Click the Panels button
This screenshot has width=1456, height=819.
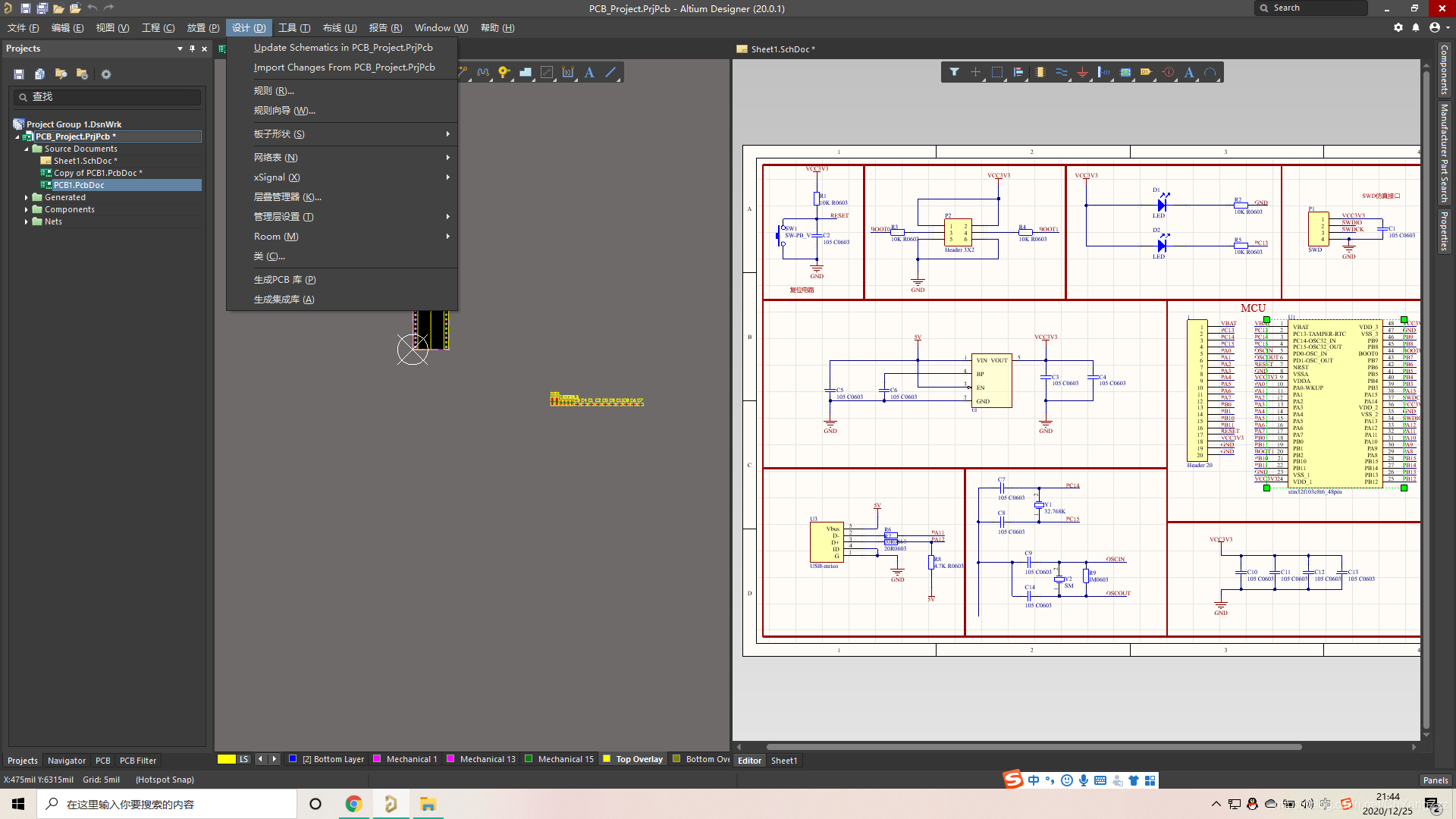[1435, 780]
